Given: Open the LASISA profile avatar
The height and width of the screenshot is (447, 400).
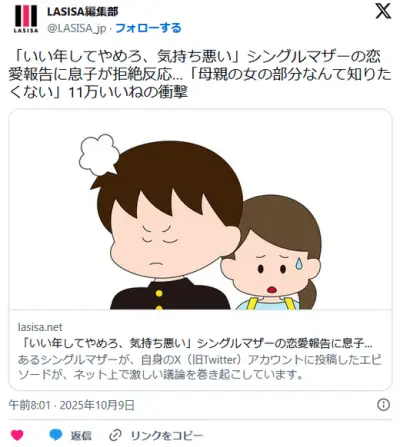Looking at the screenshot, I should 26,19.
